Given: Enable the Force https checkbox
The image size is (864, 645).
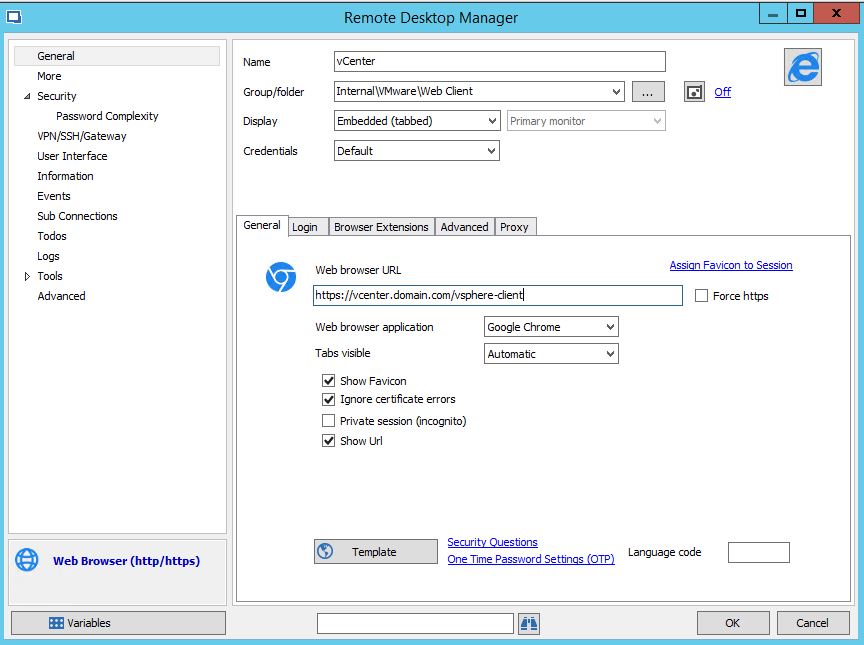Looking at the screenshot, I should click(701, 296).
